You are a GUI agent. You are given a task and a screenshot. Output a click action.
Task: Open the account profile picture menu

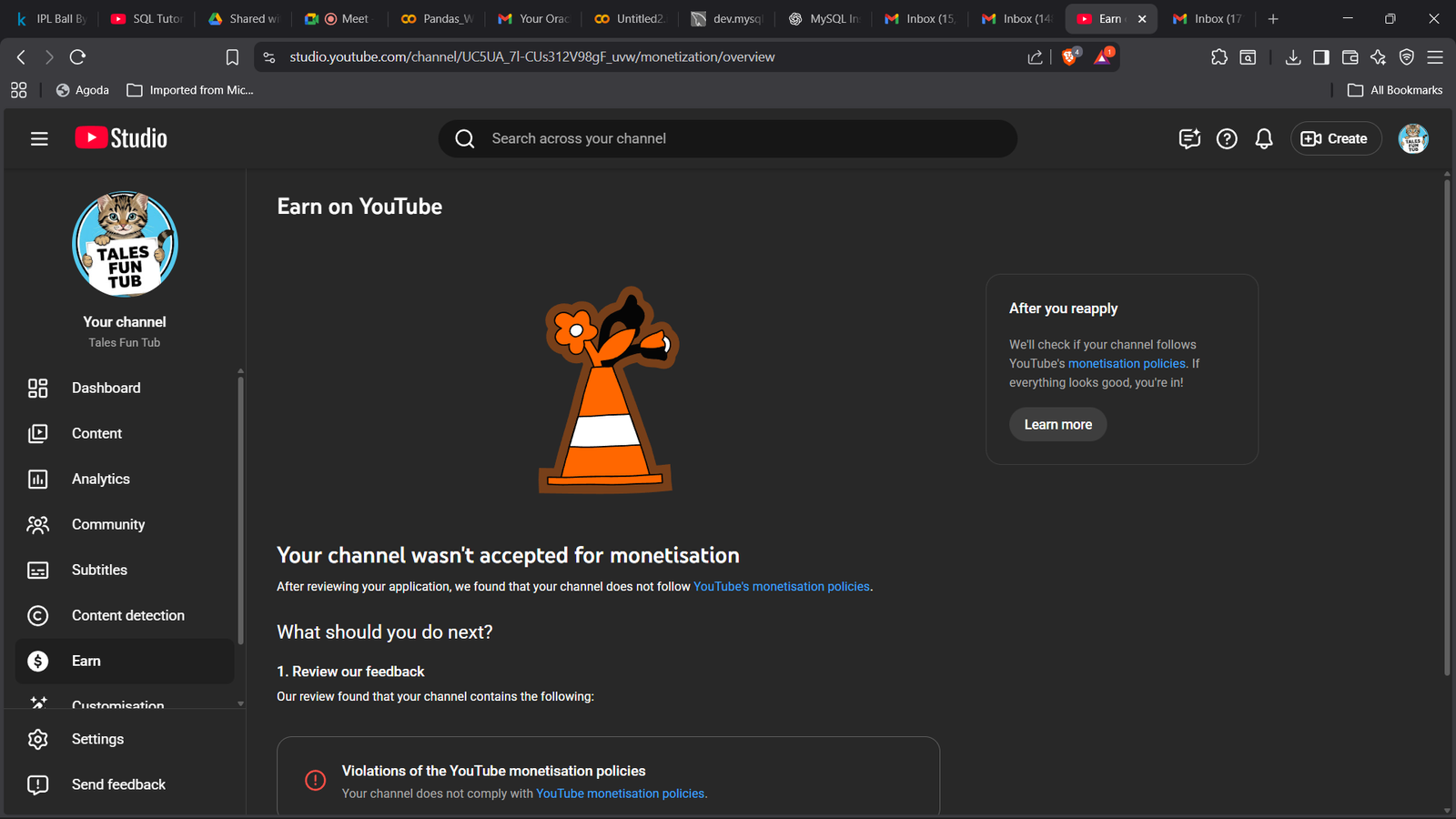[x=1412, y=138]
